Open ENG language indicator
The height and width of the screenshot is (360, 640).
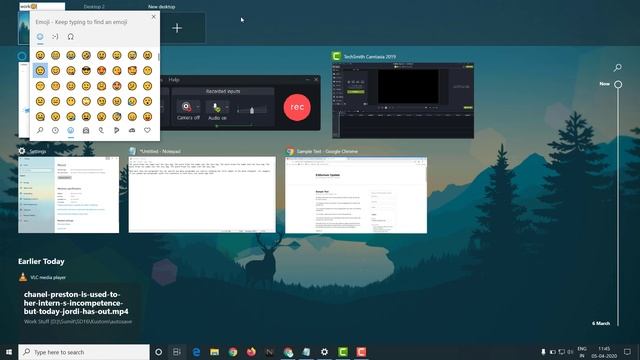[x=582, y=352]
